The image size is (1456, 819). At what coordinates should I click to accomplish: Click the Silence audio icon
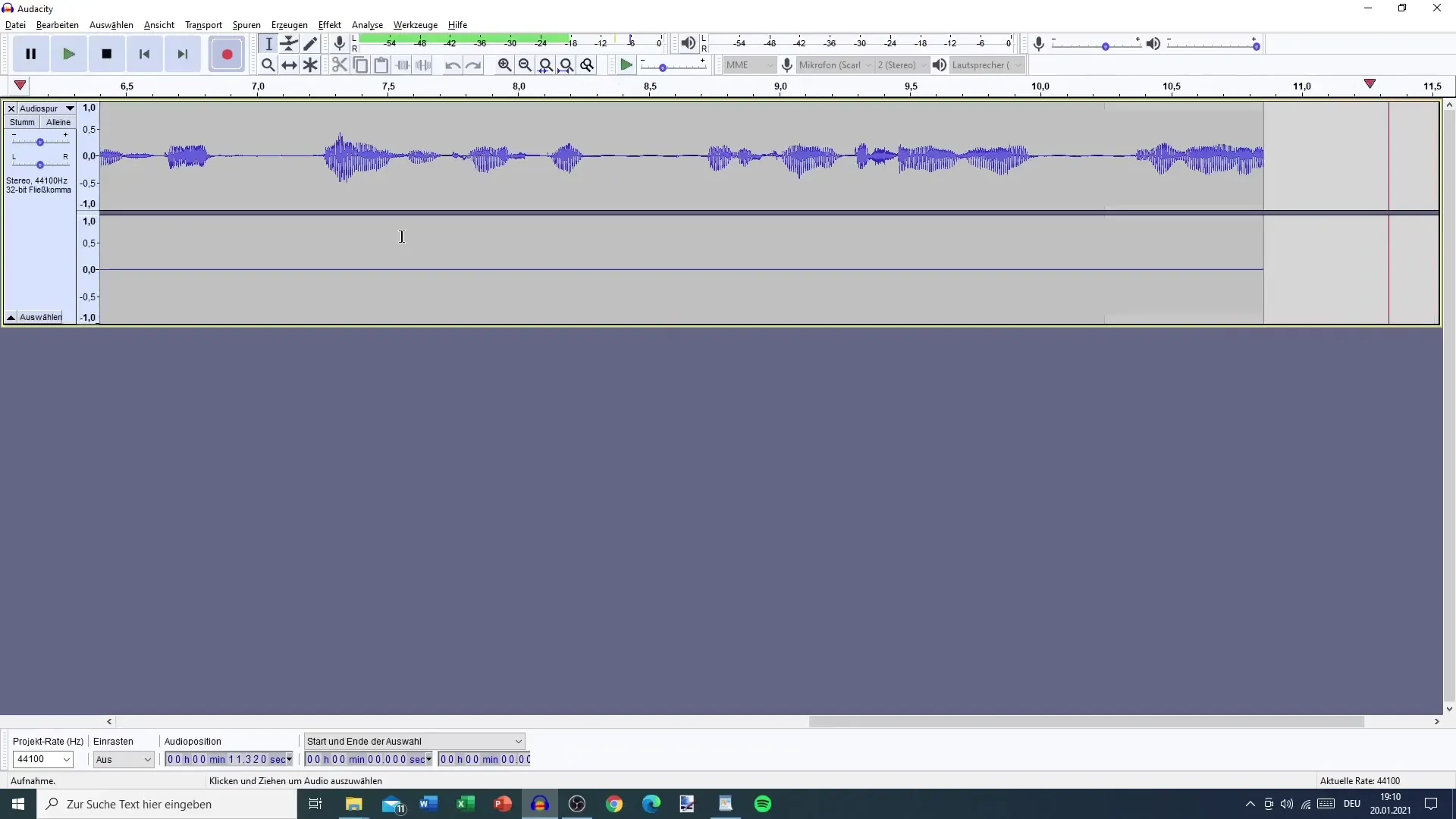coord(424,65)
